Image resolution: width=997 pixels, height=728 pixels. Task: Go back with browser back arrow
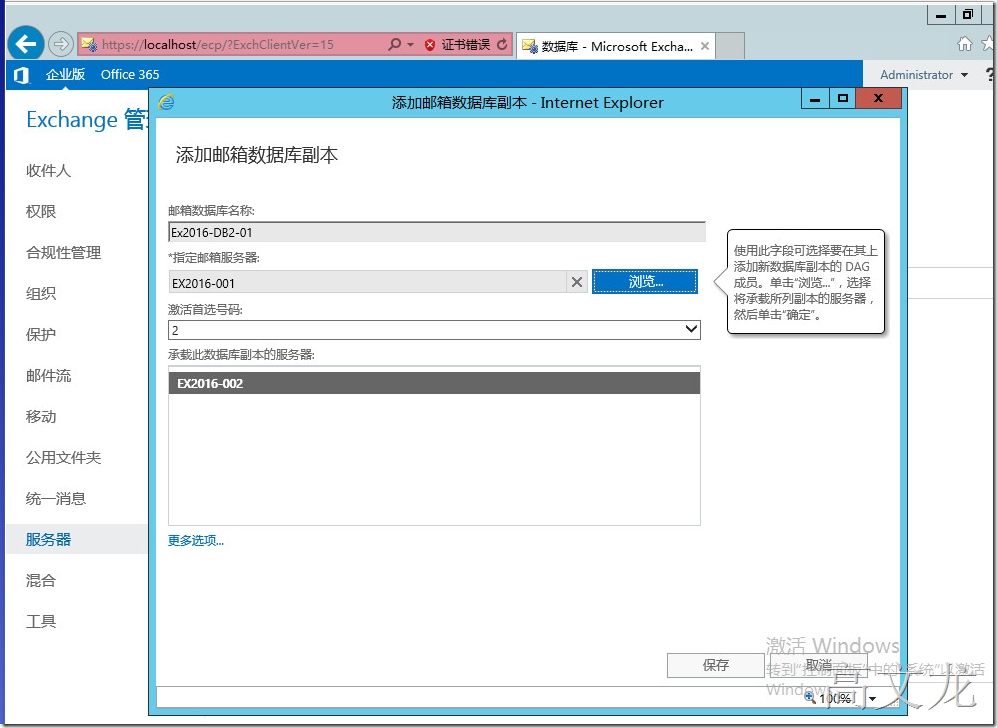(x=25, y=44)
